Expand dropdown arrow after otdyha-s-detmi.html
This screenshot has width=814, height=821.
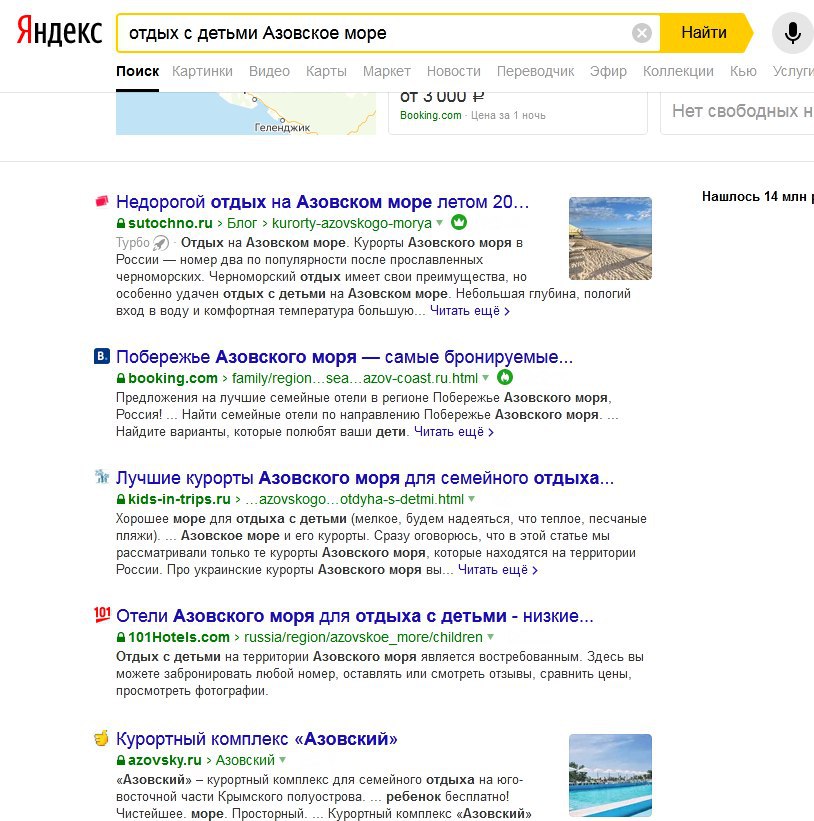pyautogui.click(x=472, y=498)
